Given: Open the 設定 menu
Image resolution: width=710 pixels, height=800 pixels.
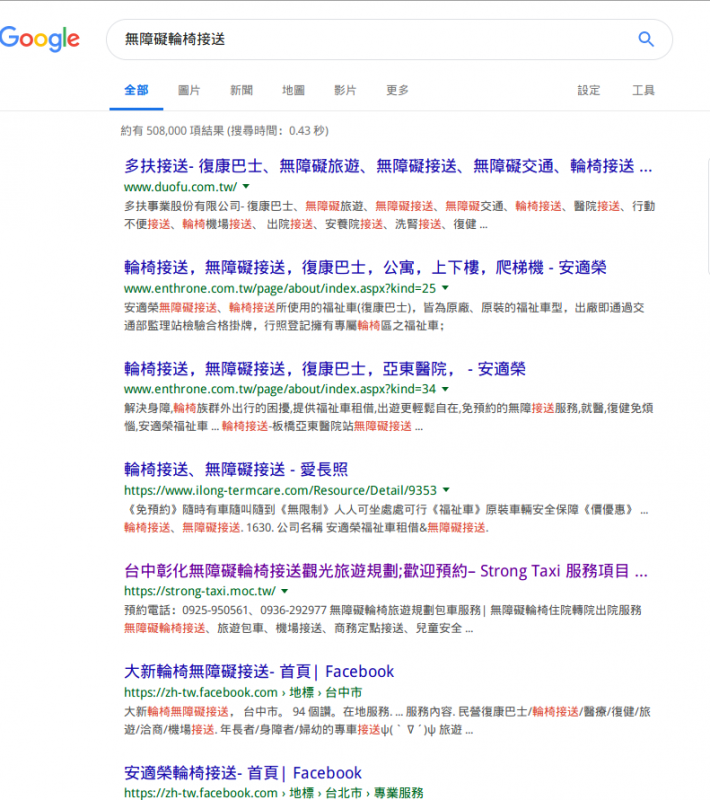Looking at the screenshot, I should click(x=589, y=90).
